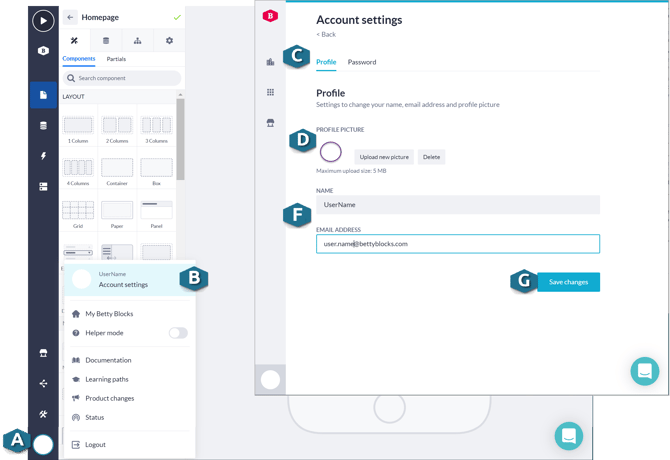Click Upload new picture button

pos(384,157)
